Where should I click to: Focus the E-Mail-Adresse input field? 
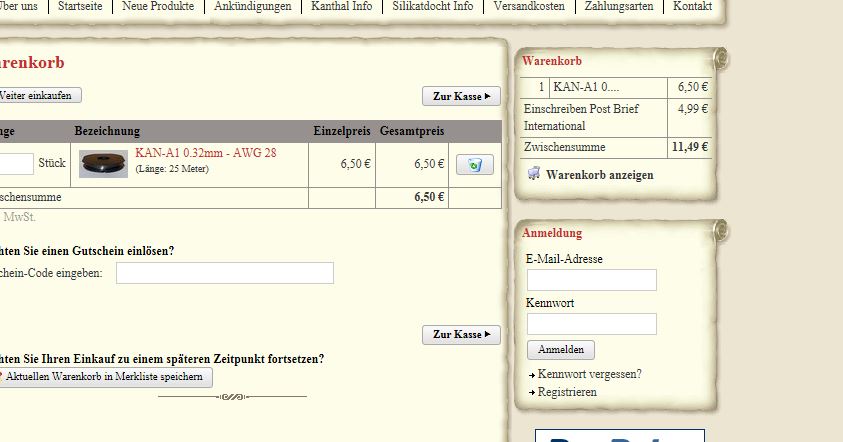point(591,280)
